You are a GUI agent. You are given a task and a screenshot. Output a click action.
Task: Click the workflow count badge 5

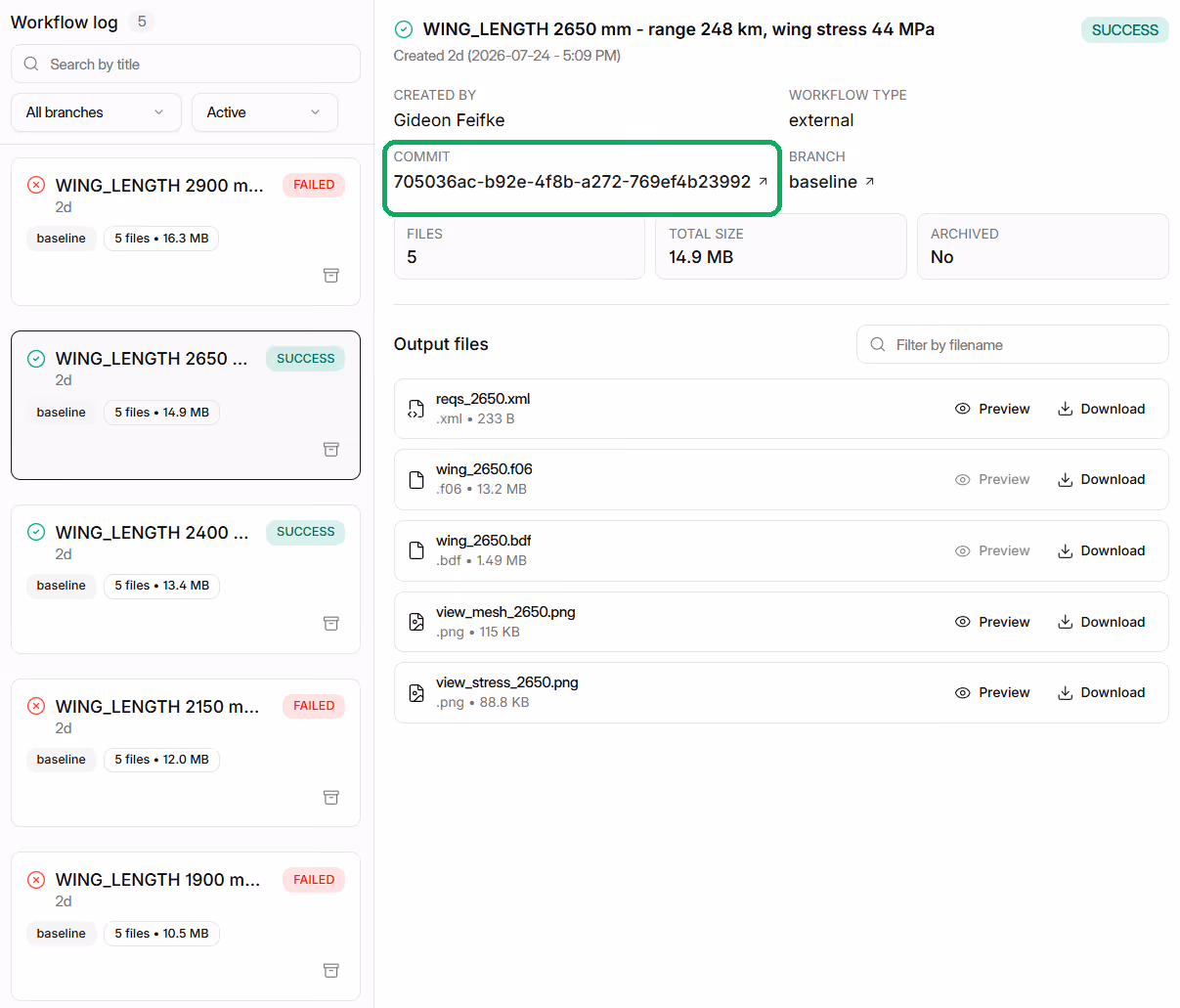142,22
